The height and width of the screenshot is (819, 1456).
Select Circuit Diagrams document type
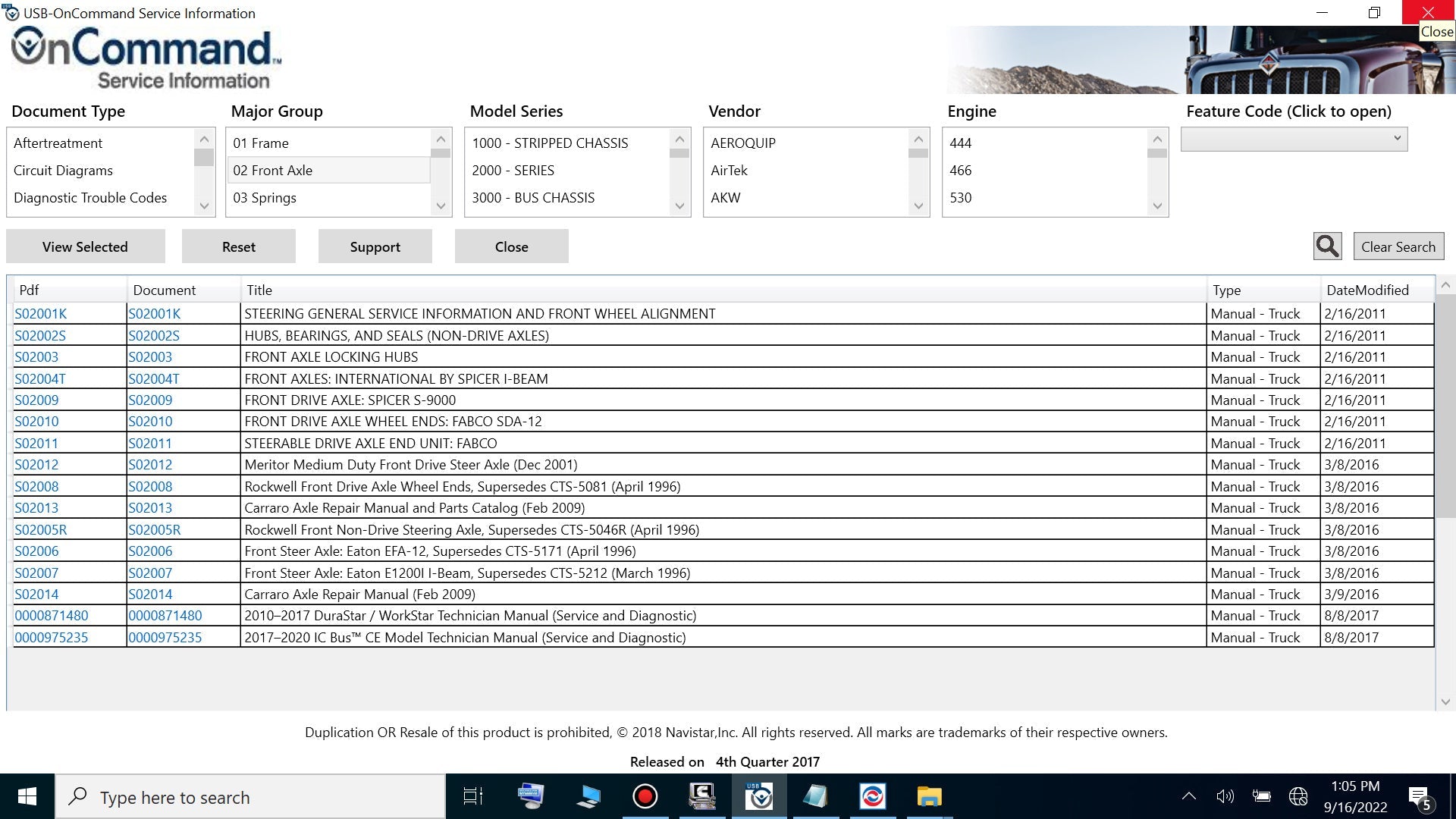(64, 171)
